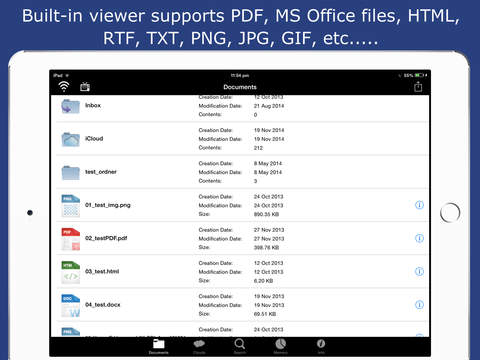Show info for 04_test.docx
This screenshot has width=480, height=360.
point(419,305)
